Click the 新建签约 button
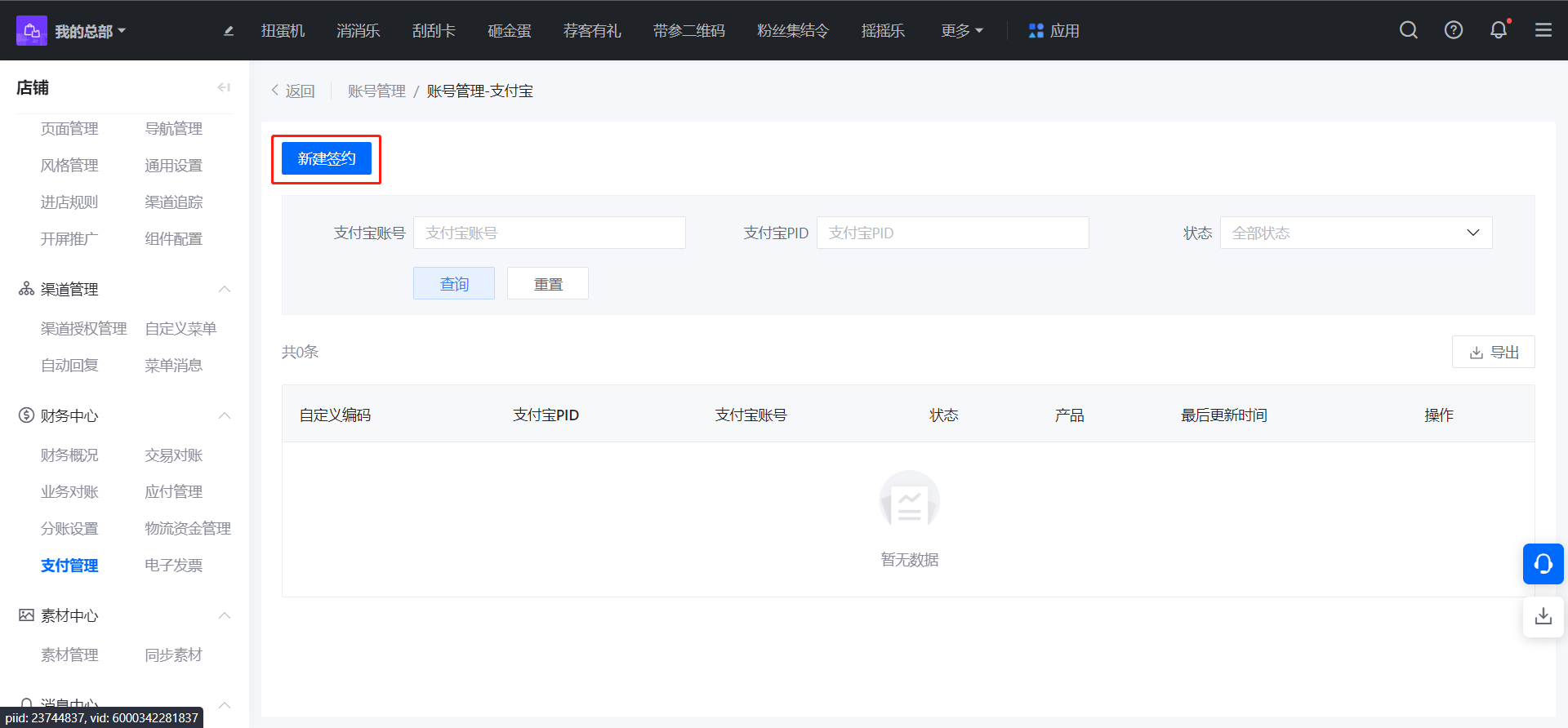This screenshot has height=728, width=1568. [327, 158]
